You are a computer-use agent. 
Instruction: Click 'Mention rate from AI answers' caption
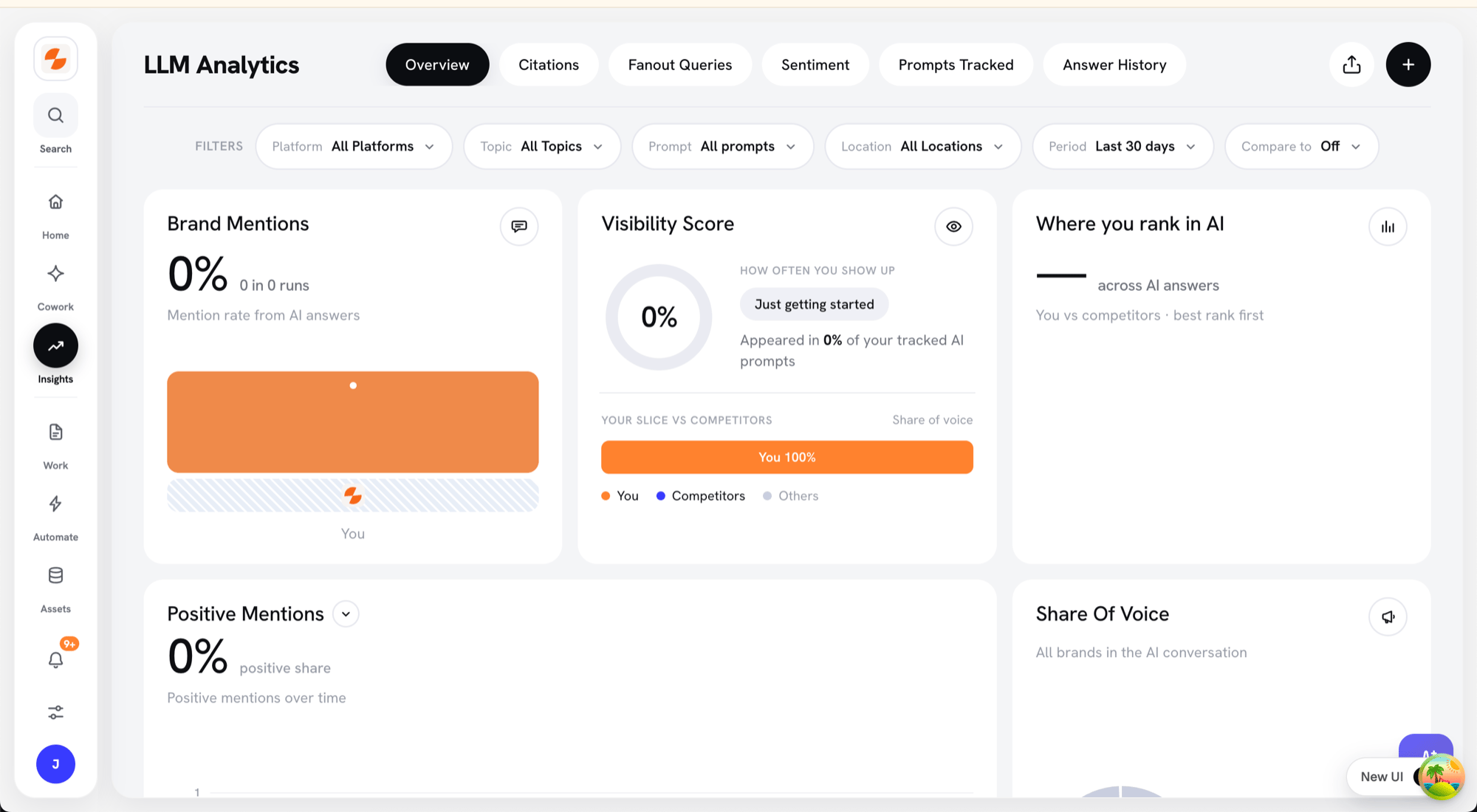click(x=264, y=315)
